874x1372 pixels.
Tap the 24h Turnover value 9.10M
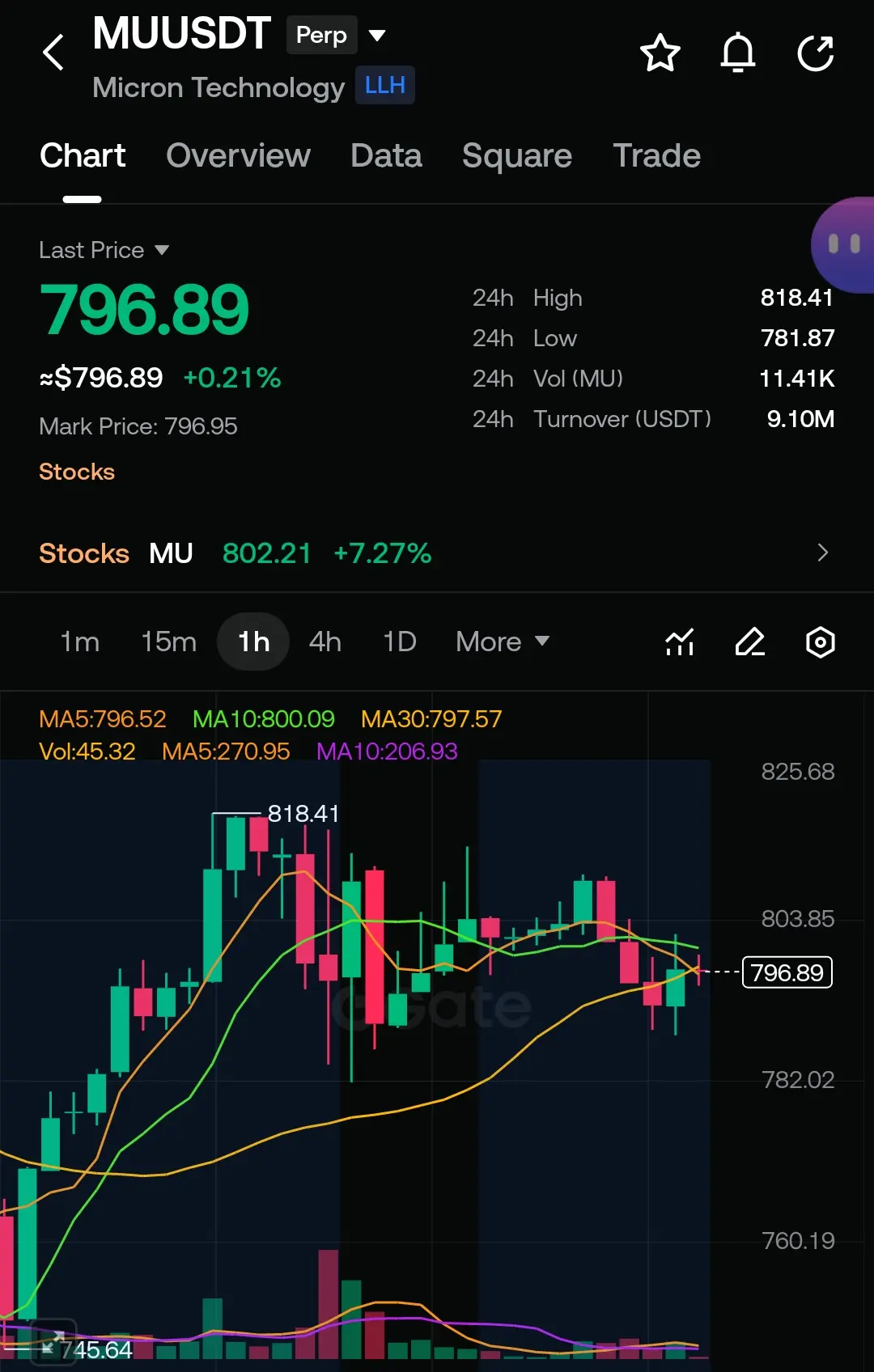click(x=800, y=419)
